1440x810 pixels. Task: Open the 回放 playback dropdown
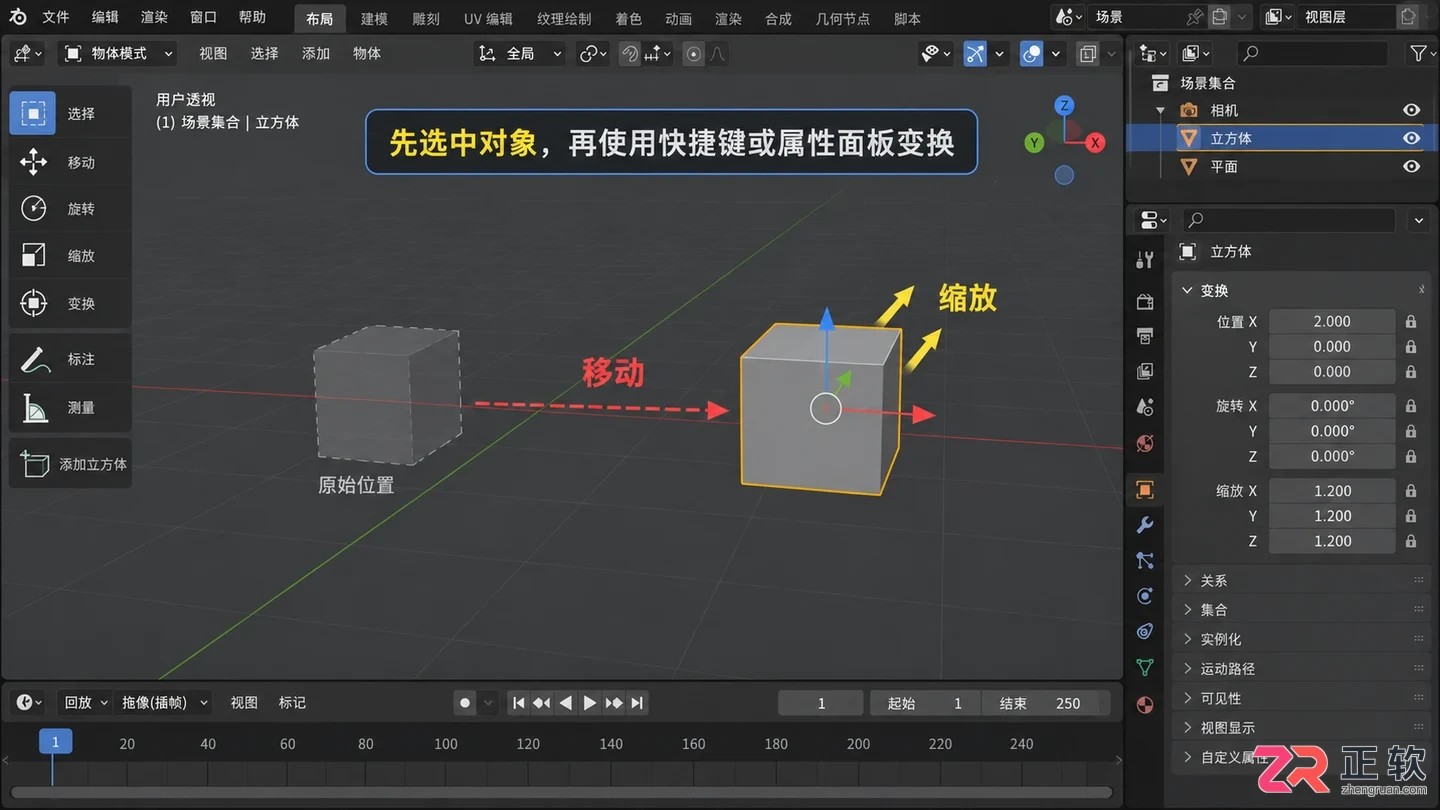pos(85,703)
